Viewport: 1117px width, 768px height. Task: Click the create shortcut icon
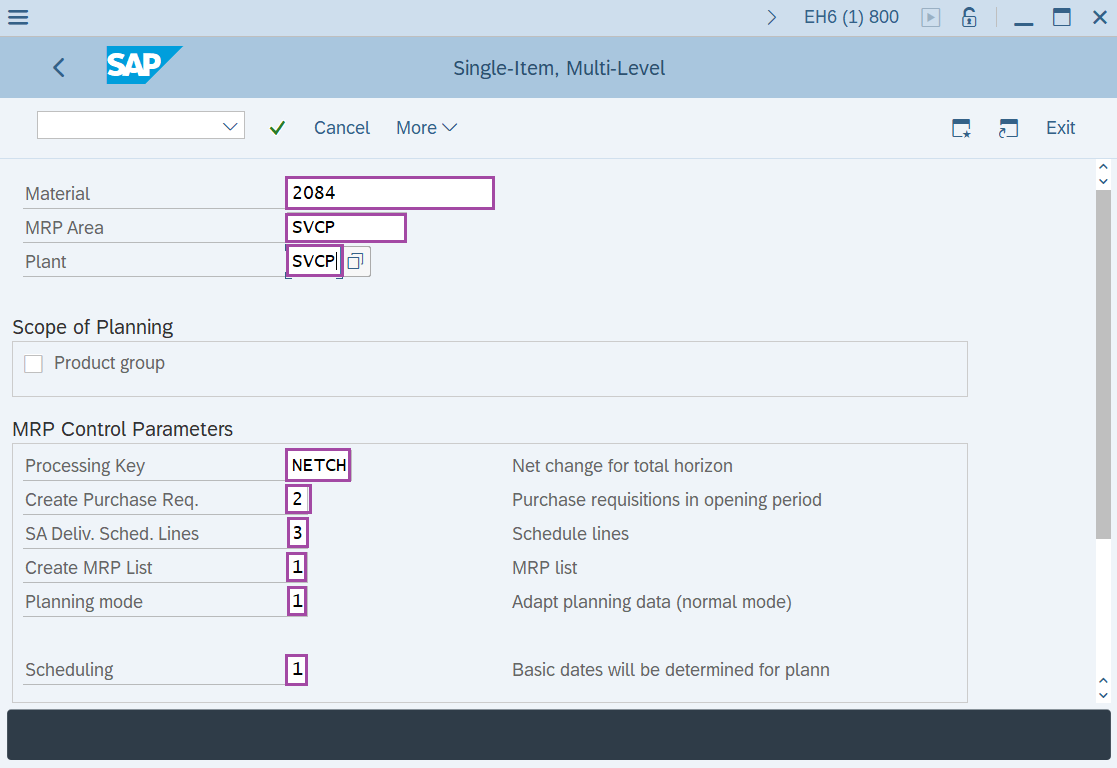[x=960, y=128]
